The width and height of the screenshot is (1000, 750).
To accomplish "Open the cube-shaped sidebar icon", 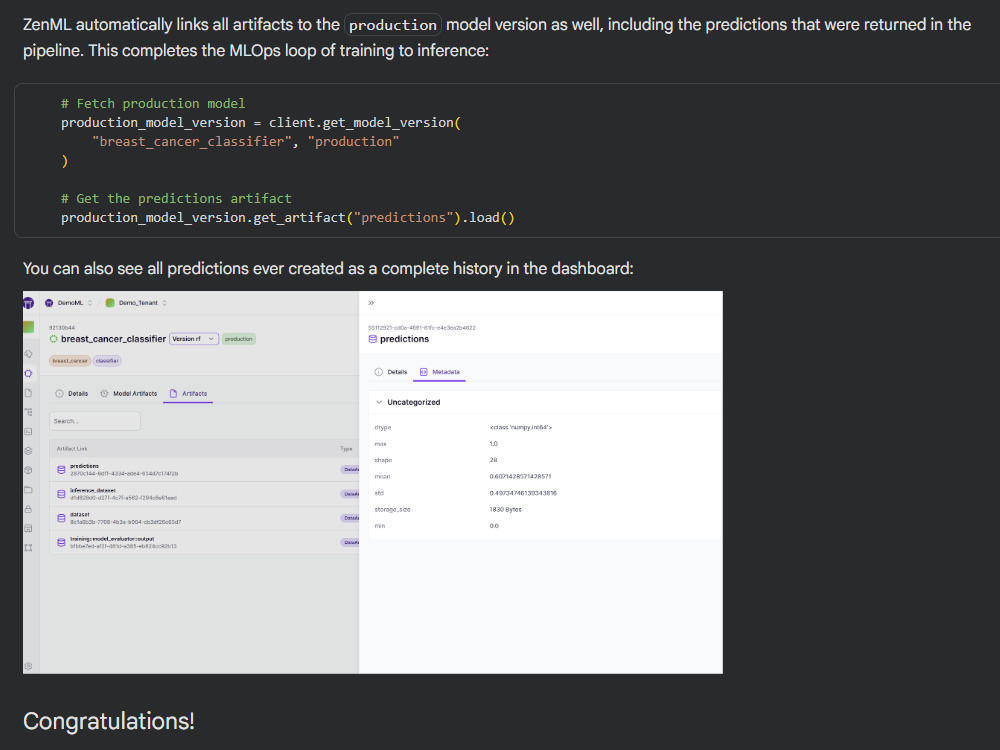I will pos(28,470).
